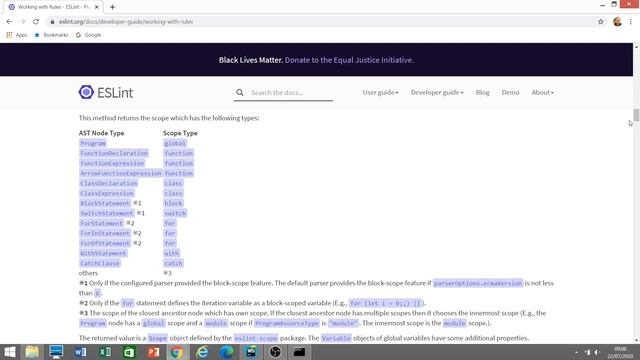
Task: Open OBS Studio from the taskbar
Action: pyautogui.click(x=275, y=352)
